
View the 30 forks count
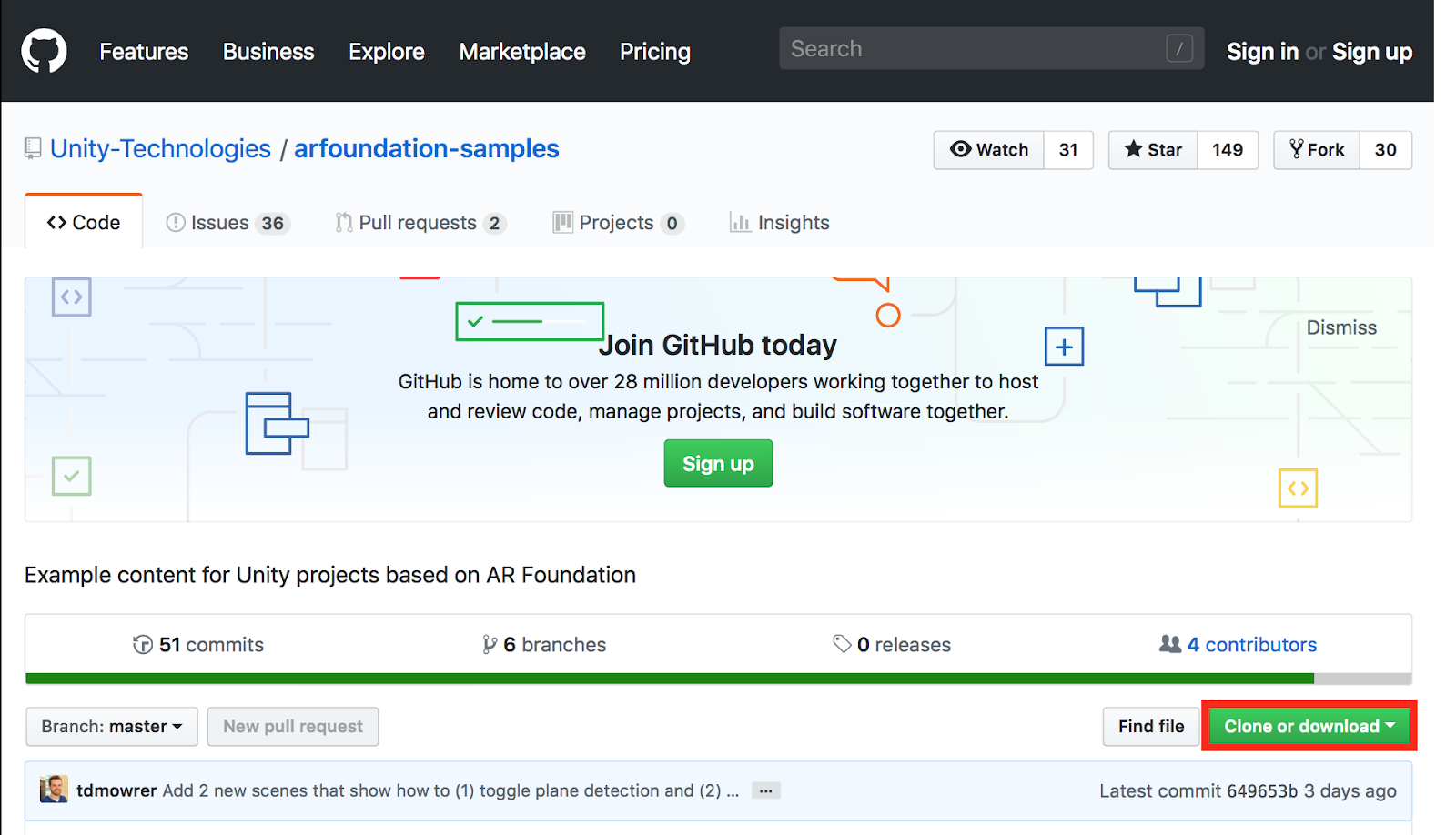tap(1386, 150)
